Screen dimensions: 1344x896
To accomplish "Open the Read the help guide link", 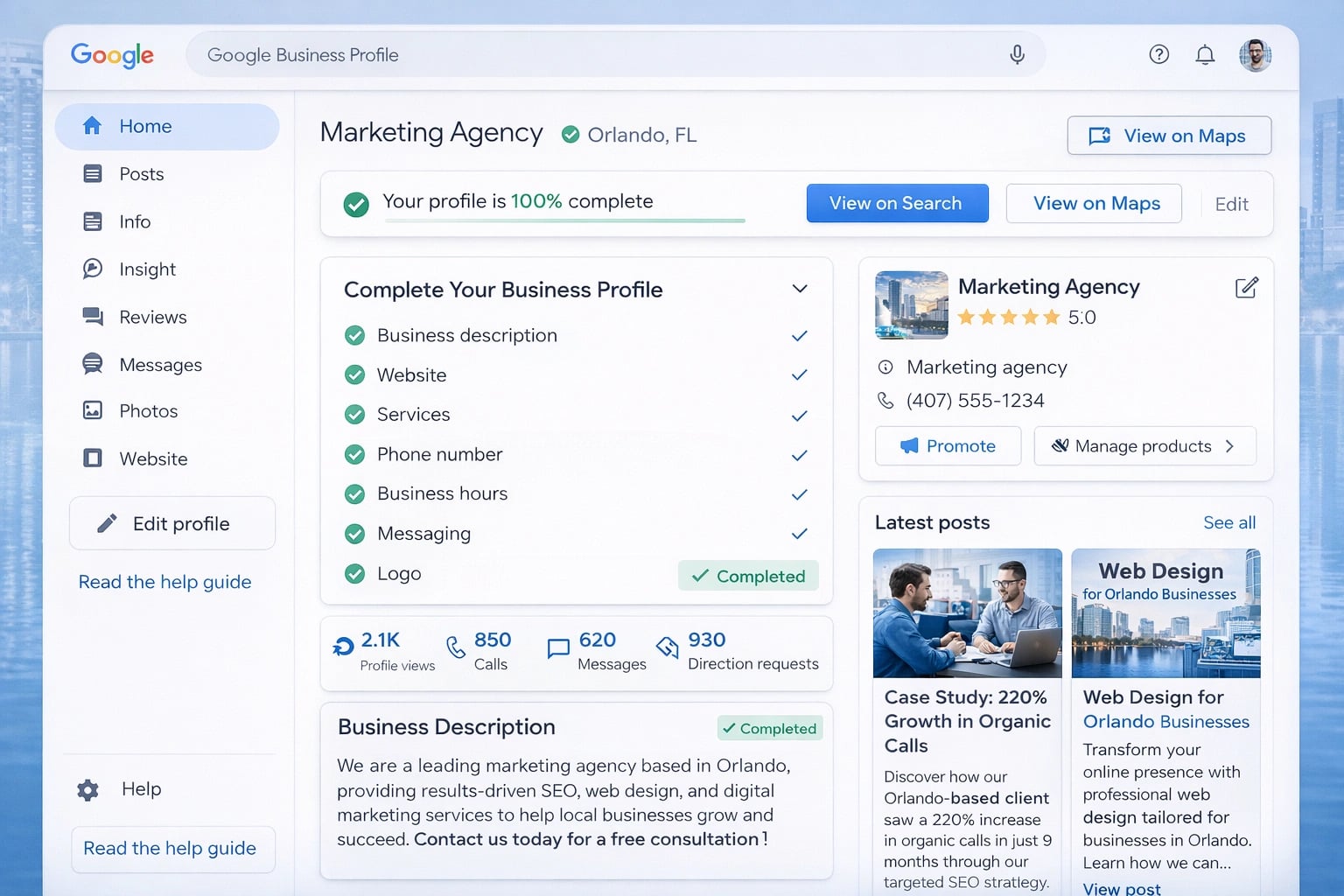I will pos(164,582).
